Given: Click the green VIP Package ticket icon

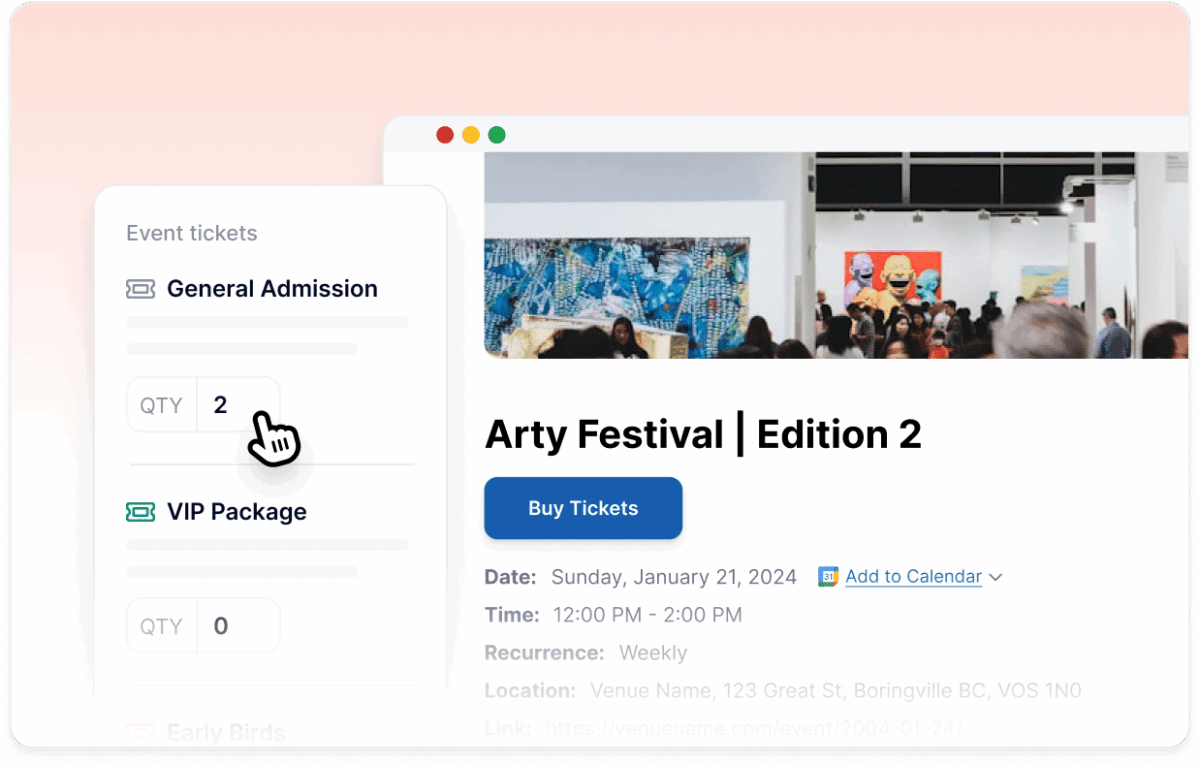Looking at the screenshot, I should click(140, 512).
